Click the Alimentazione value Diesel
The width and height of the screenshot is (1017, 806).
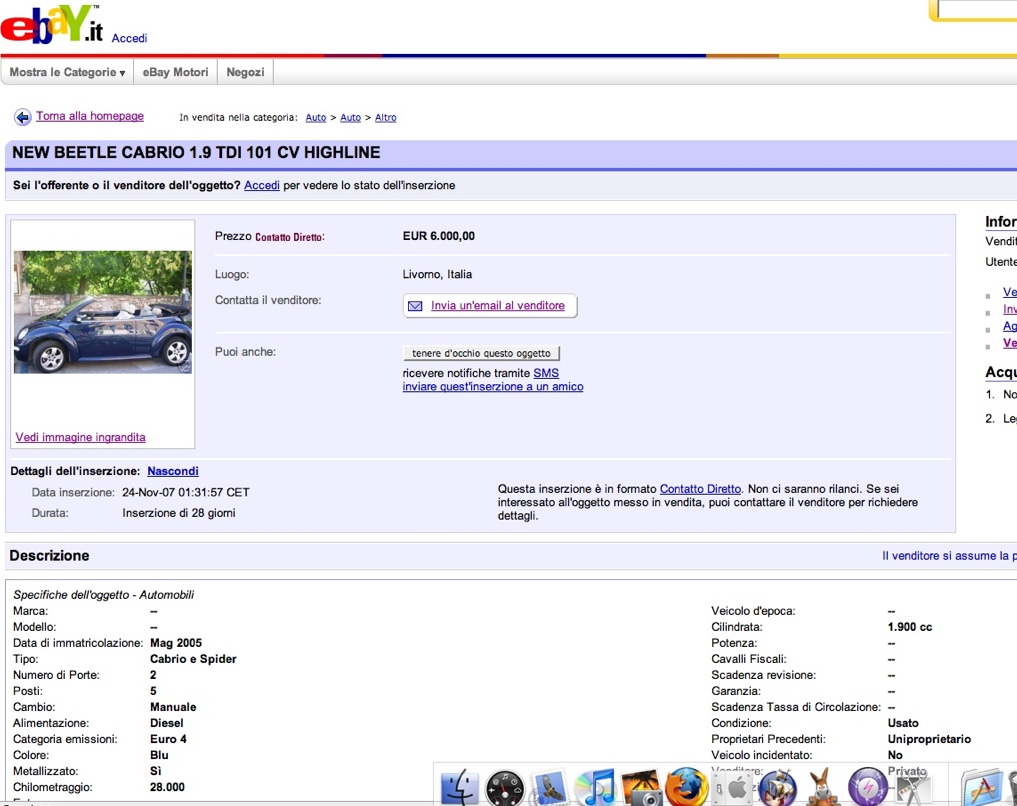coord(167,723)
